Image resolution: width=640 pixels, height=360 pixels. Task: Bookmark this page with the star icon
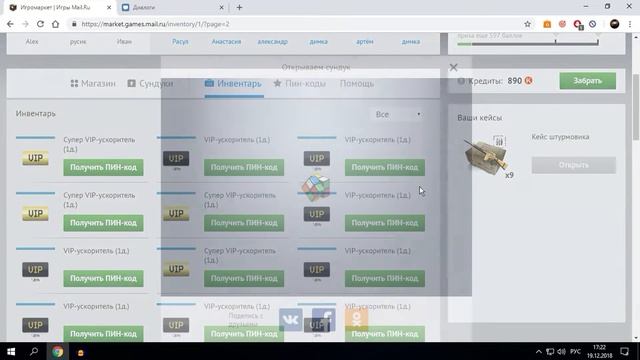pos(527,24)
